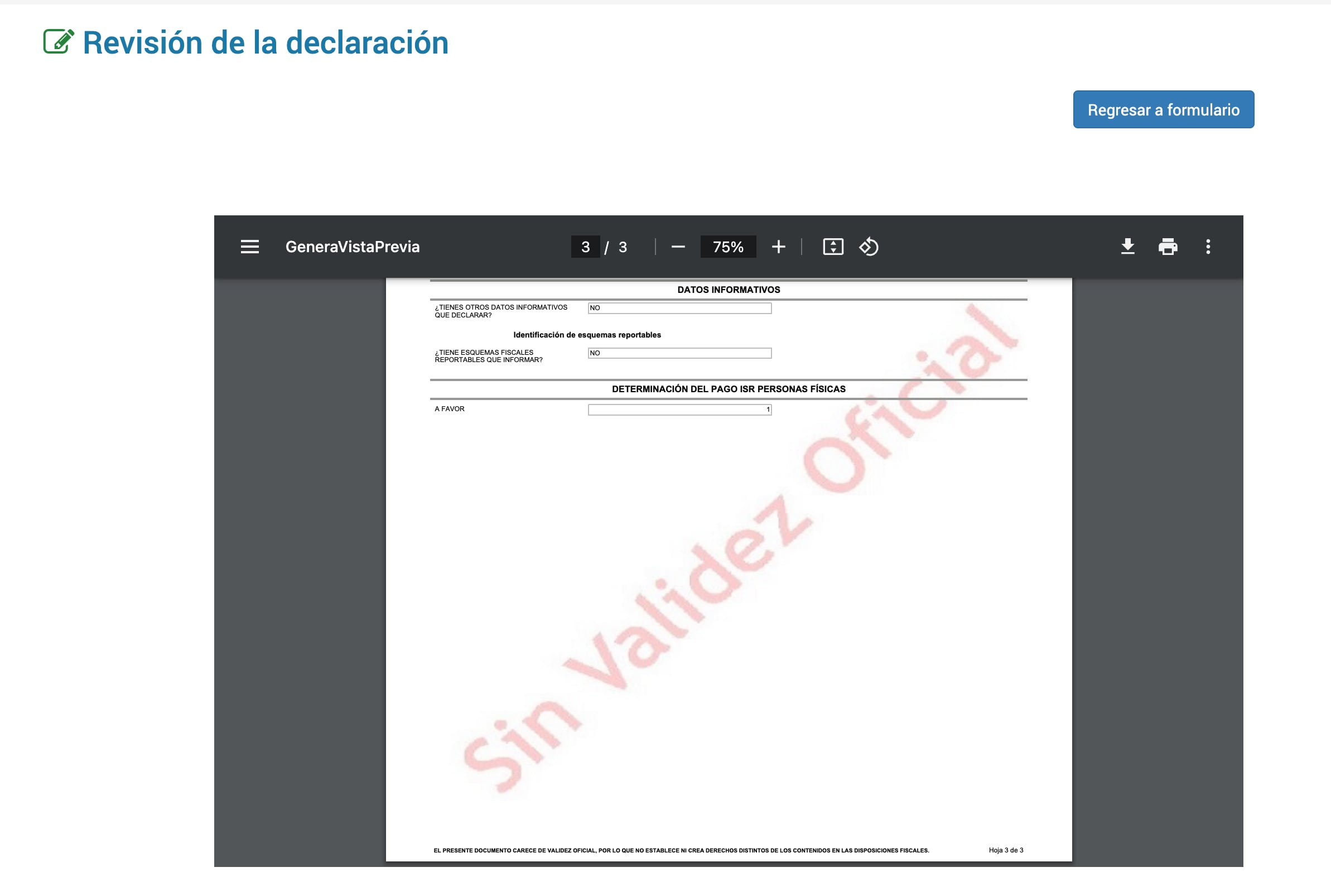Click the NO answer for esquemas fiscales reportables
Image resolution: width=1331 pixels, height=896 pixels.
click(x=680, y=353)
